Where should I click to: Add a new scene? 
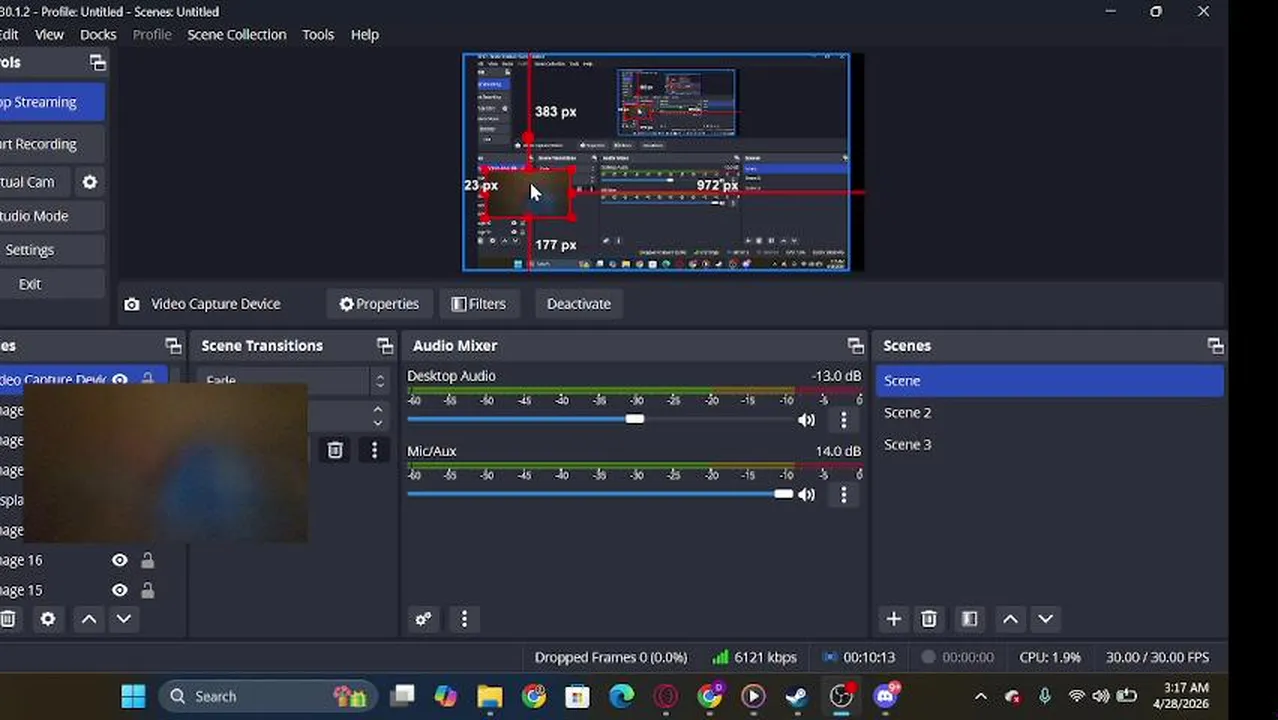893,619
